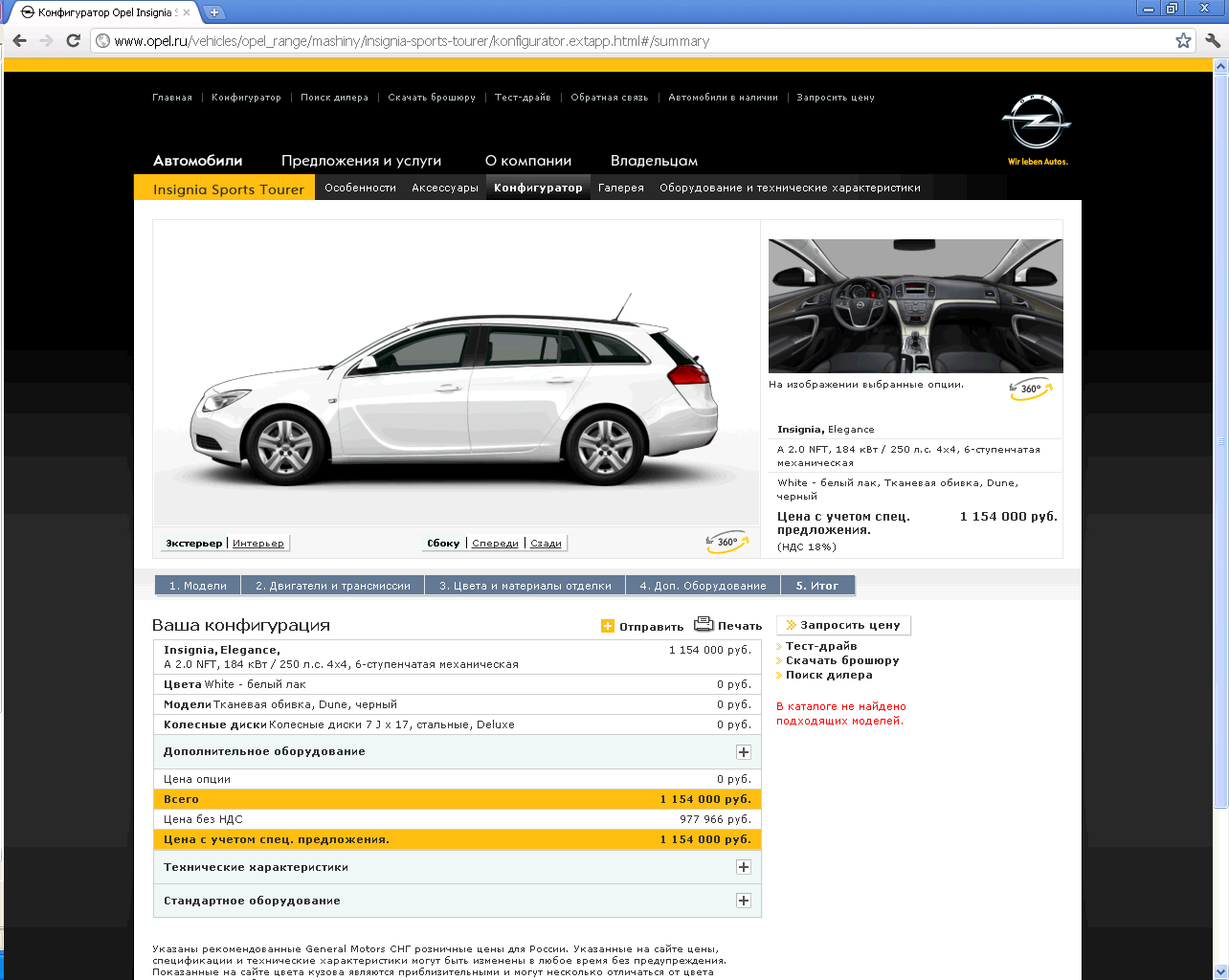Click the interior dashboard thumbnail image
The image size is (1229, 980).
[x=915, y=306]
